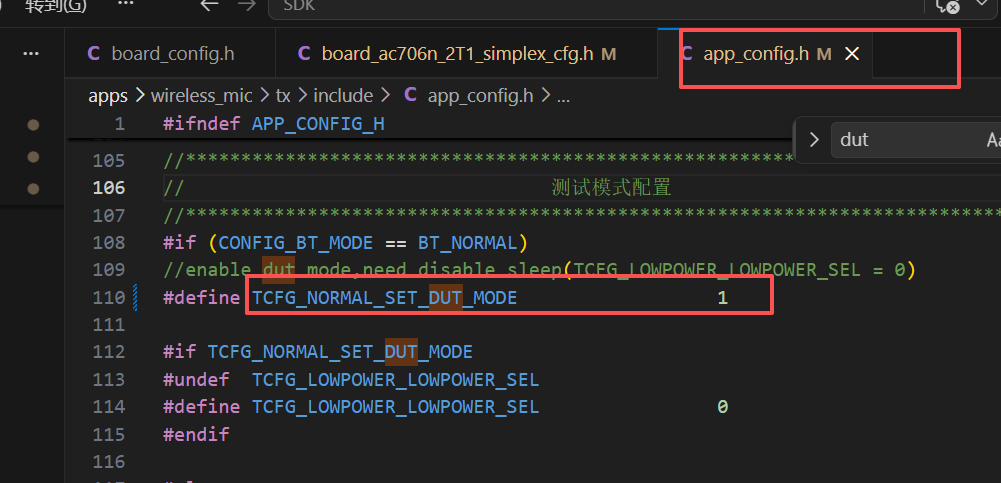Select the app_config.h tab

tap(765, 54)
